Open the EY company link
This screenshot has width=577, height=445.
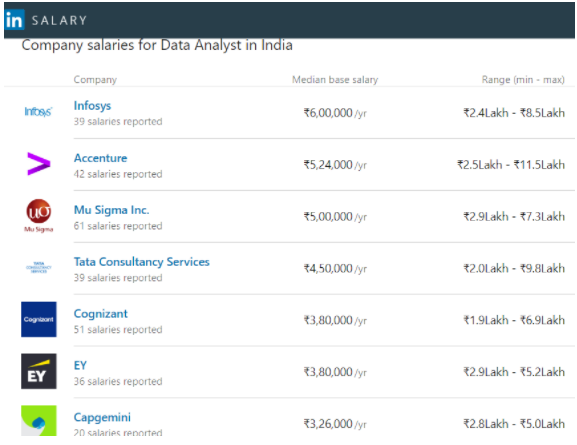coord(80,365)
